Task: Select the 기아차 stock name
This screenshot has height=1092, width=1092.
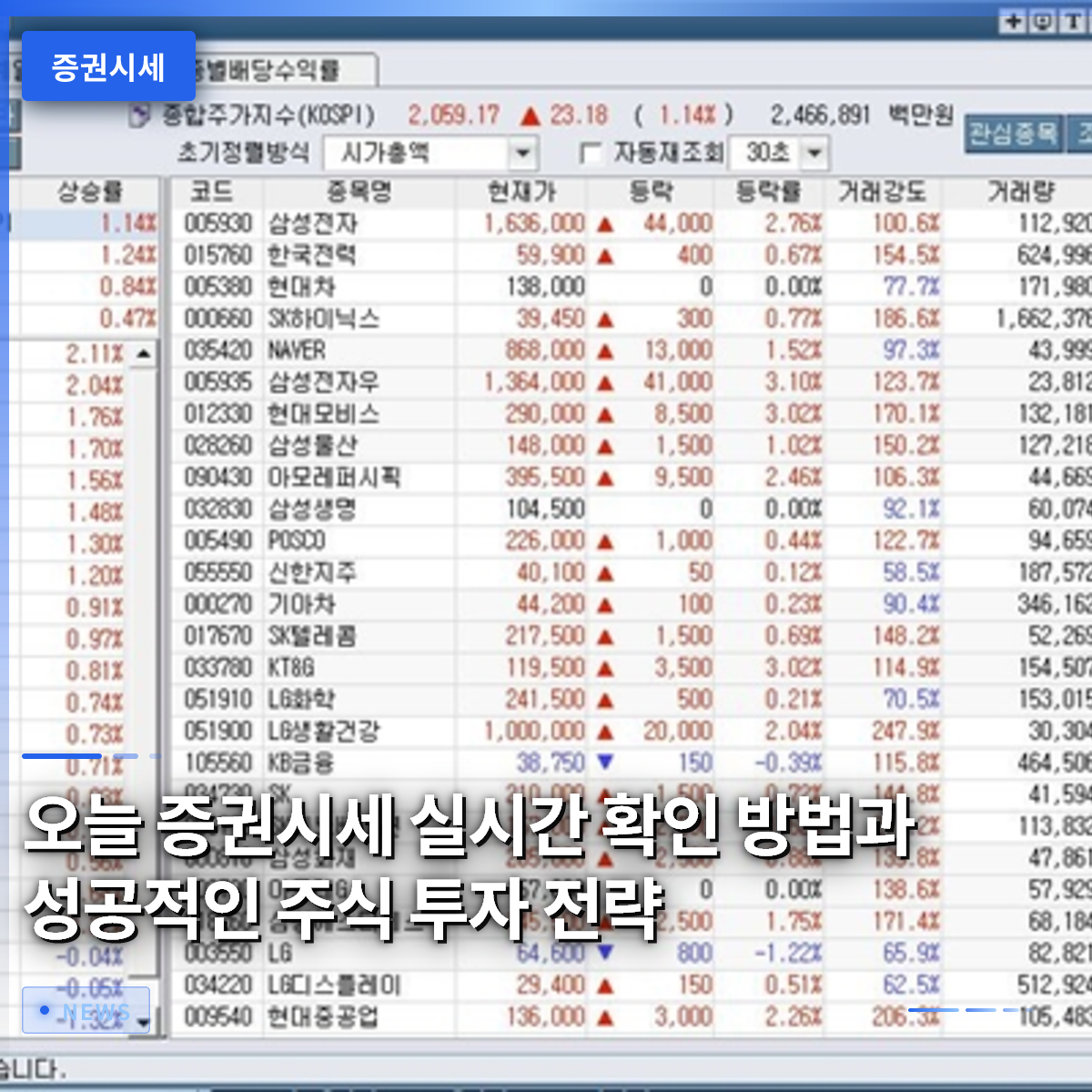Action: pyautogui.click(x=301, y=604)
